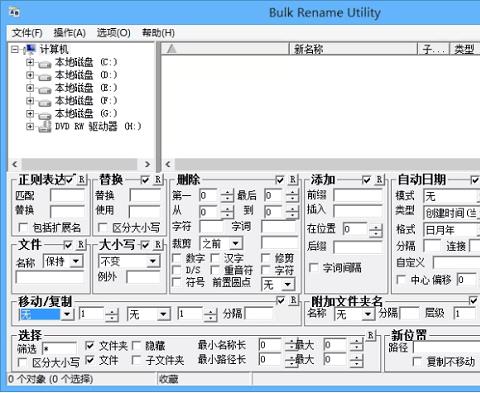The height and width of the screenshot is (393, 480).
Task: Toggle the Add section enable checkbox
Action: 367,180
